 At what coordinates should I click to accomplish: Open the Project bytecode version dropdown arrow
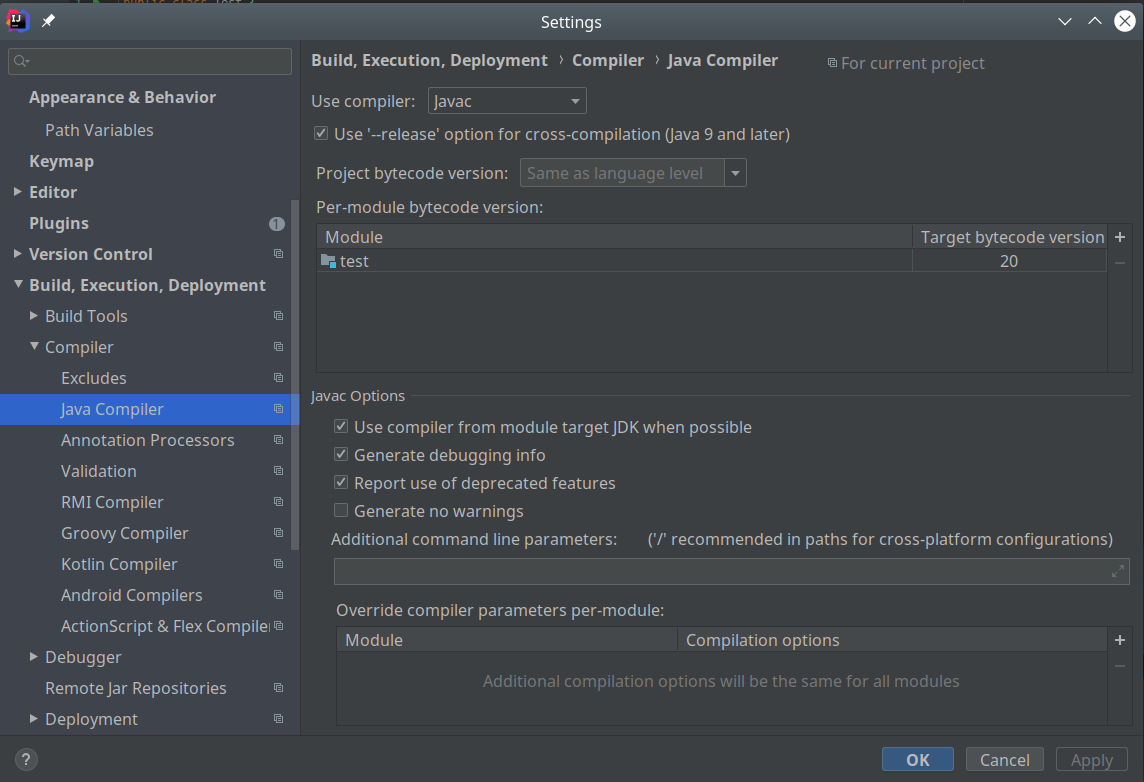(735, 173)
